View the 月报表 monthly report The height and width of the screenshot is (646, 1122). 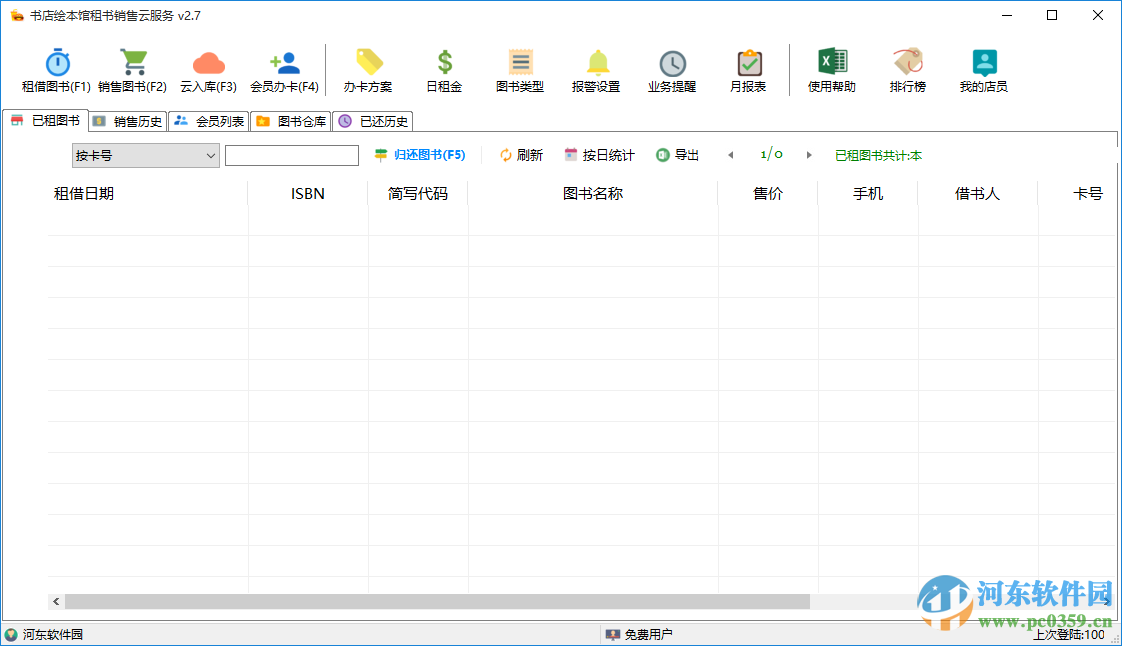point(746,68)
